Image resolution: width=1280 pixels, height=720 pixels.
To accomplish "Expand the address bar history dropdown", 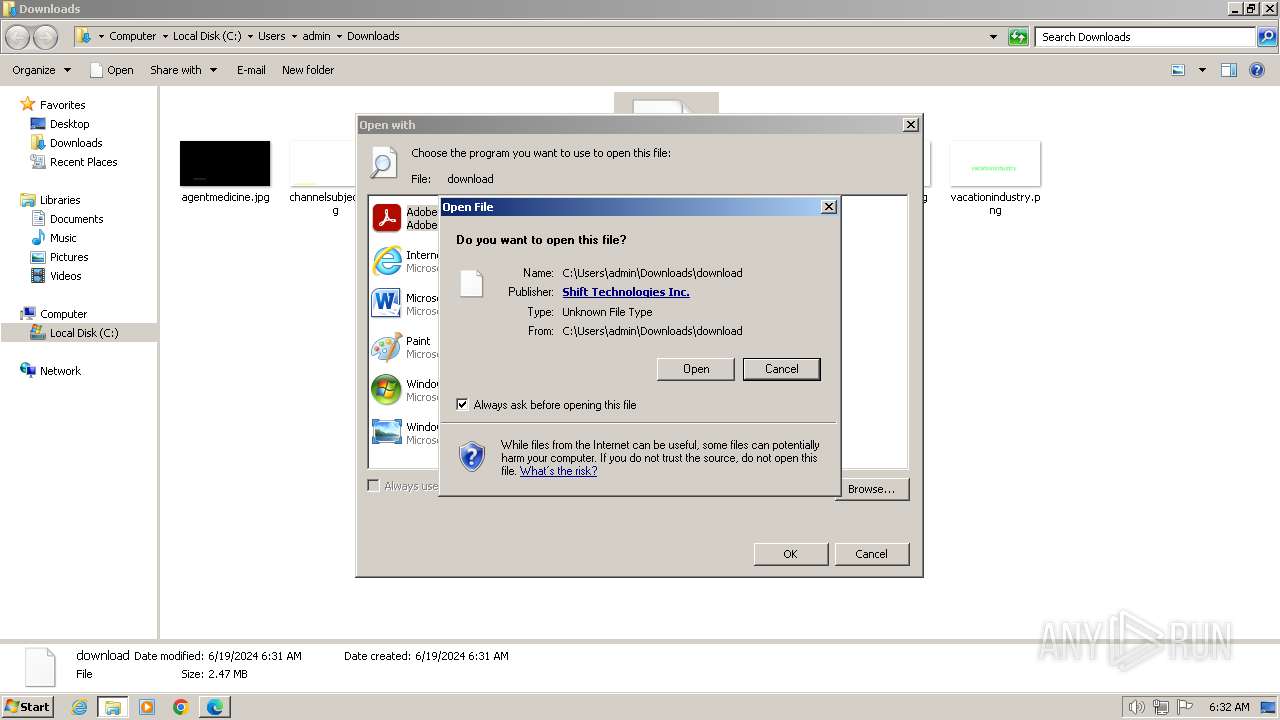I will coord(993,37).
